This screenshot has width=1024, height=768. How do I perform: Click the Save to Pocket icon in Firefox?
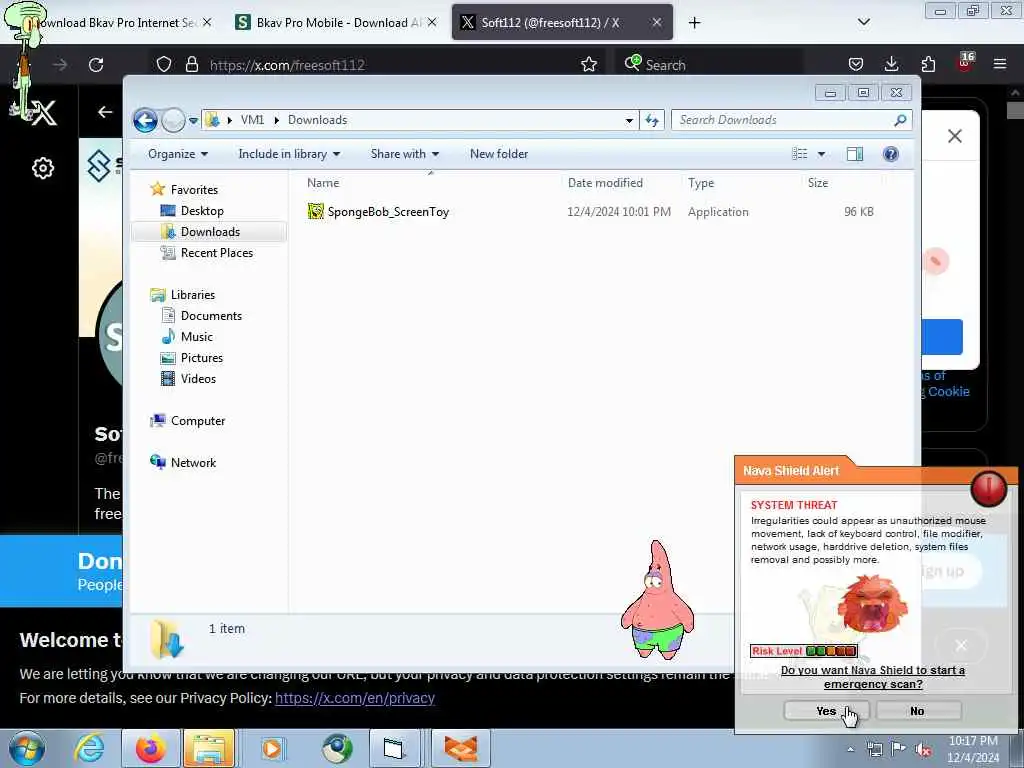(x=856, y=64)
